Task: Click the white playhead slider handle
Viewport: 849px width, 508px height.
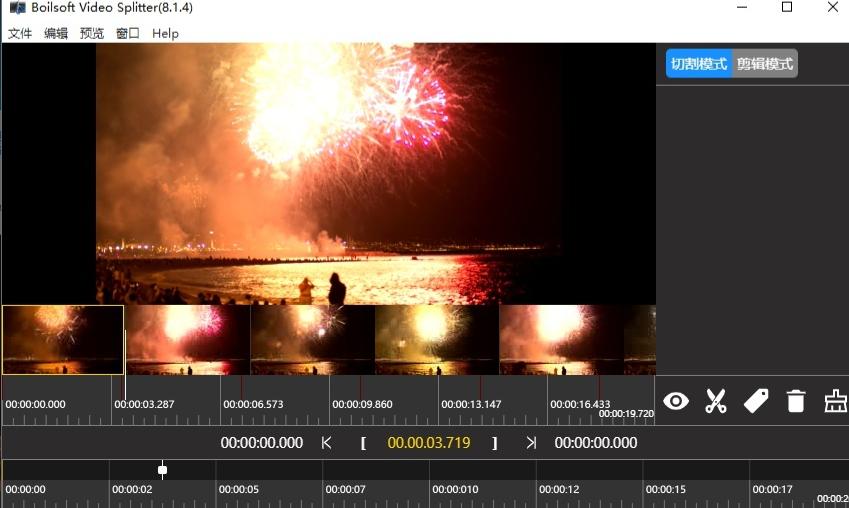Action: tap(162, 470)
